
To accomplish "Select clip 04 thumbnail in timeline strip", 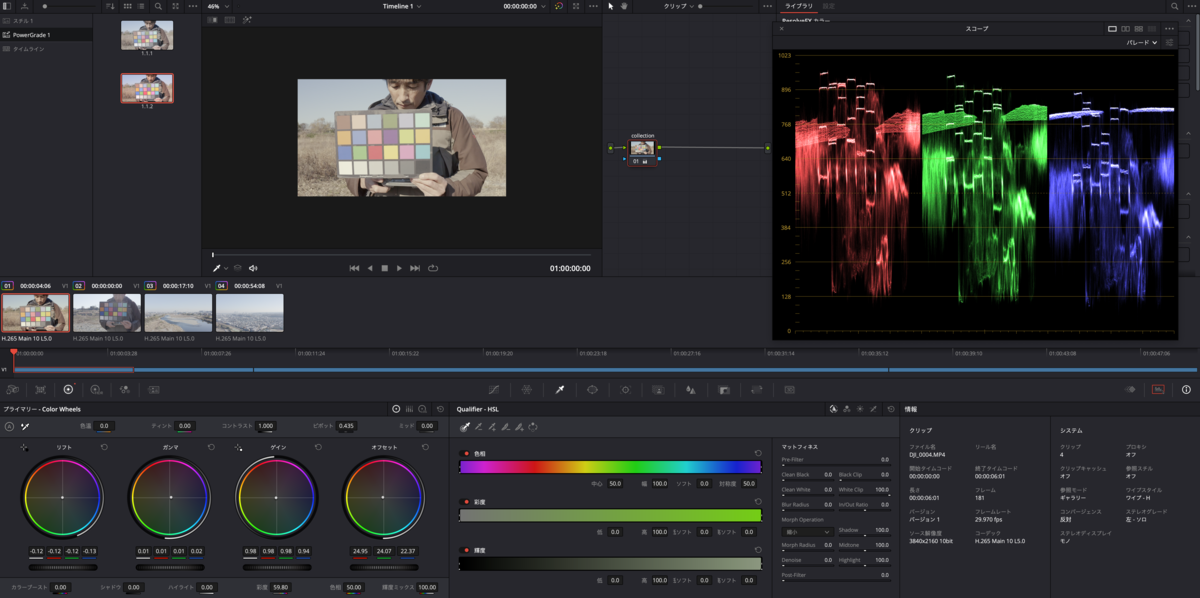I will (x=249, y=313).
